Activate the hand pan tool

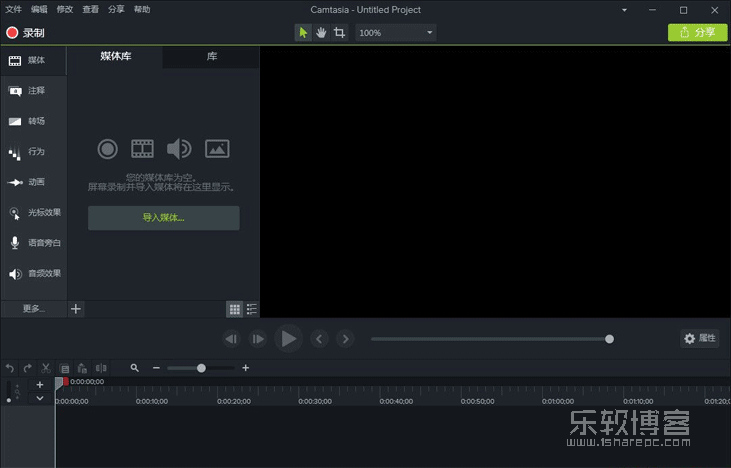pyautogui.click(x=321, y=33)
